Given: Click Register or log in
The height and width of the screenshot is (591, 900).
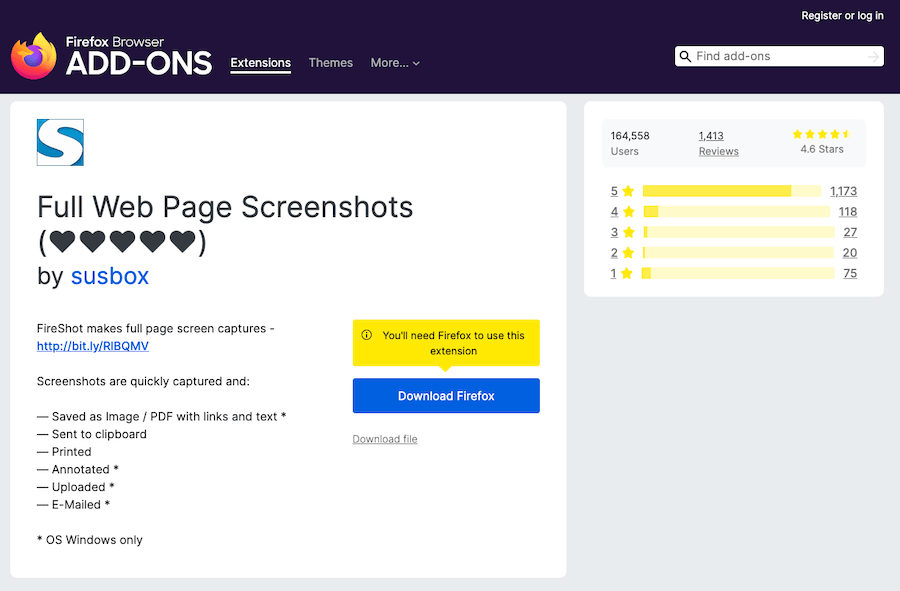Looking at the screenshot, I should (x=843, y=15).
